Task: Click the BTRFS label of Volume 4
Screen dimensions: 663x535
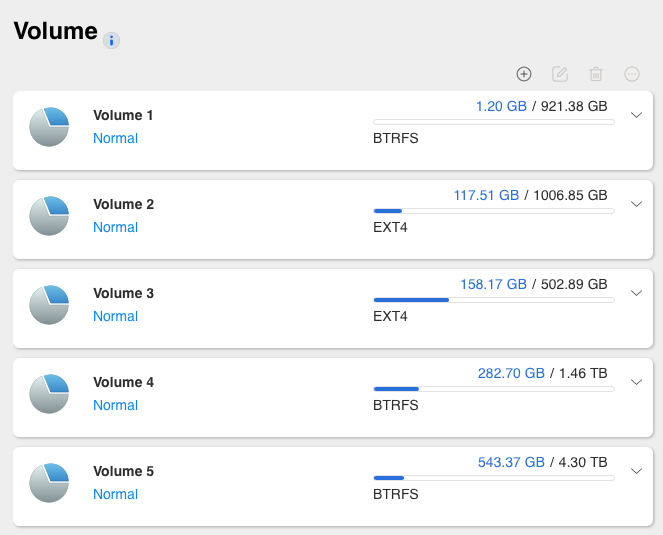Action: [396, 405]
